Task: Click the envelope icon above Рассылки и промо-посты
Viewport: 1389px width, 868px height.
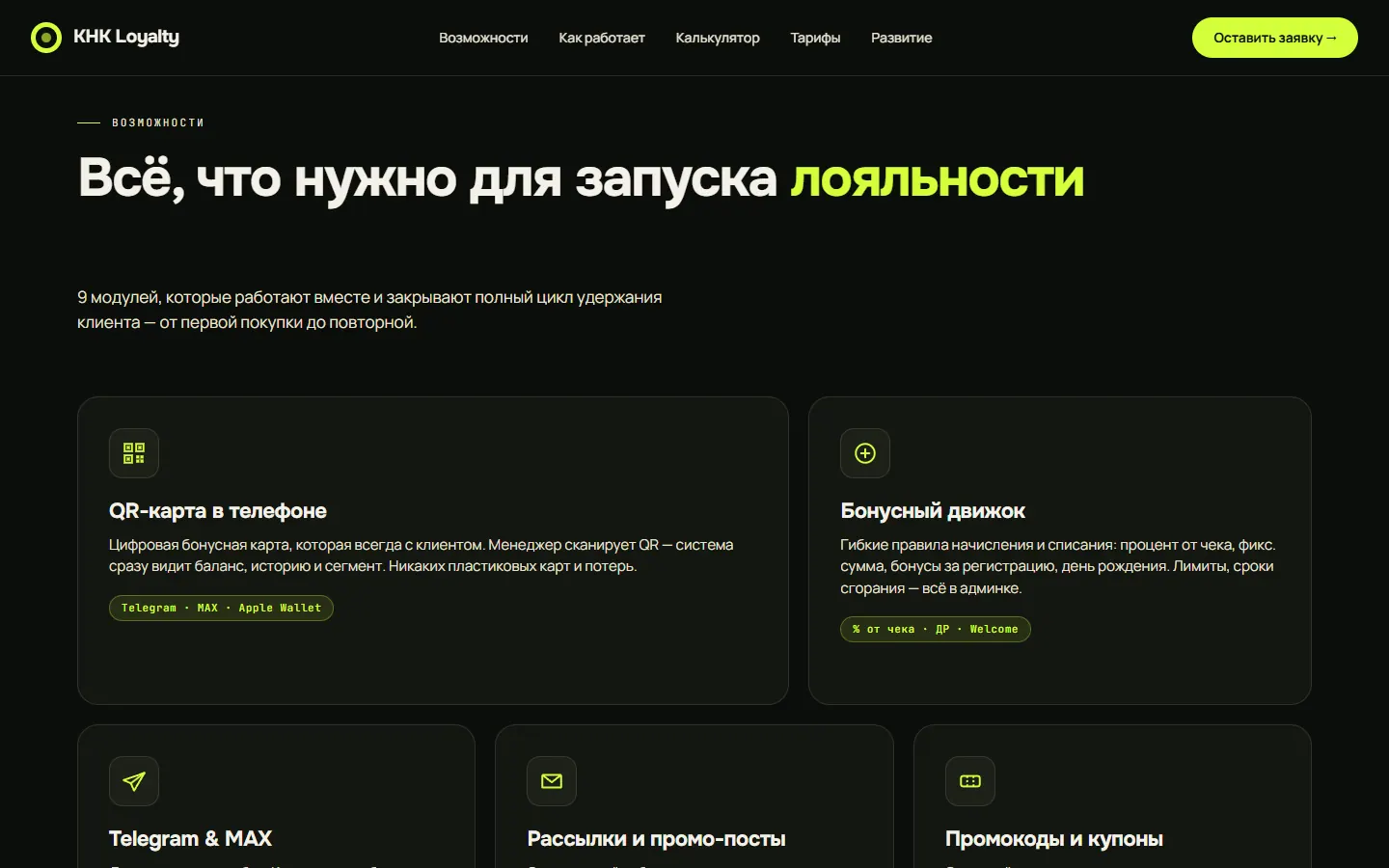Action: click(x=552, y=781)
